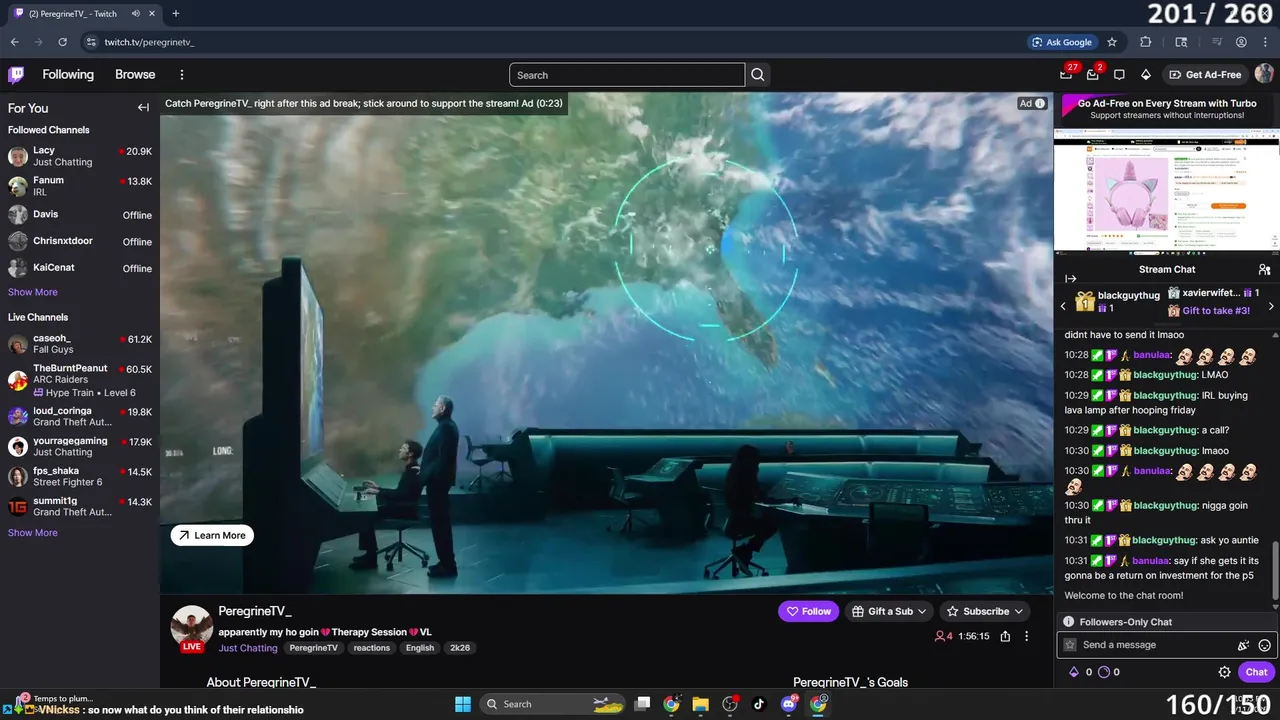Screen dimensions: 1280x720
Task: Reload the page in Chrome
Action: coord(62,42)
